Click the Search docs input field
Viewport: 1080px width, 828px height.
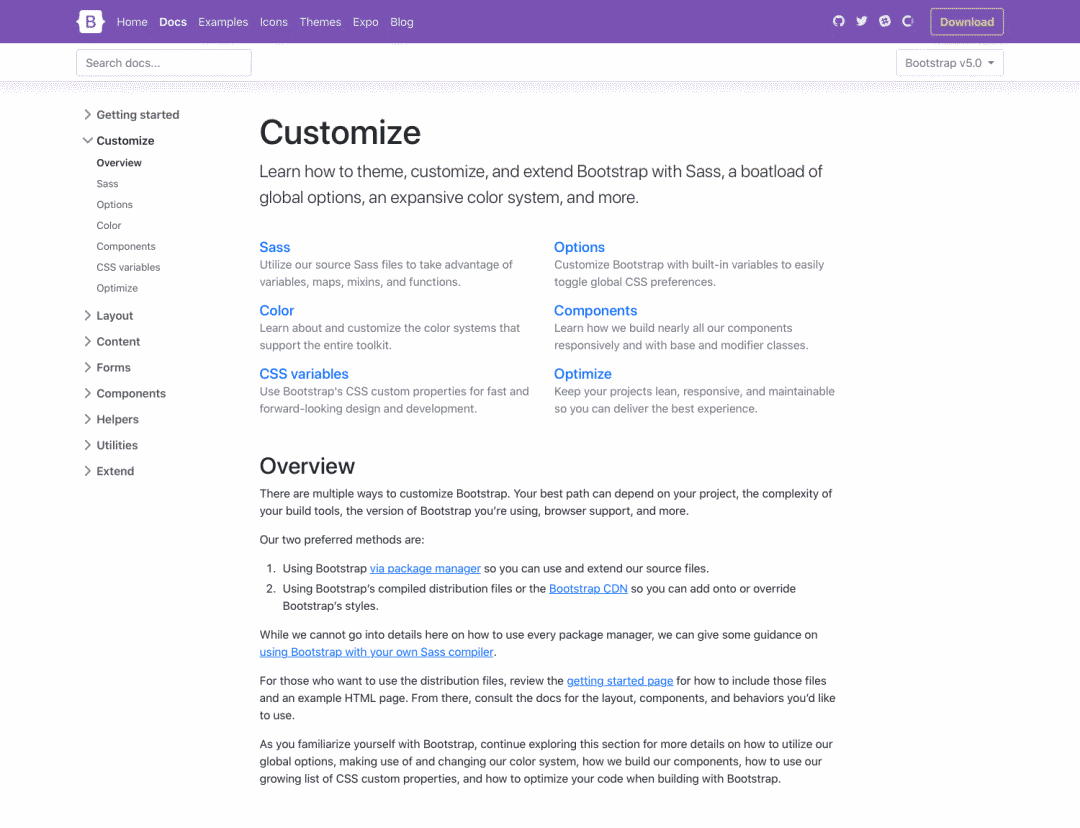(x=164, y=63)
